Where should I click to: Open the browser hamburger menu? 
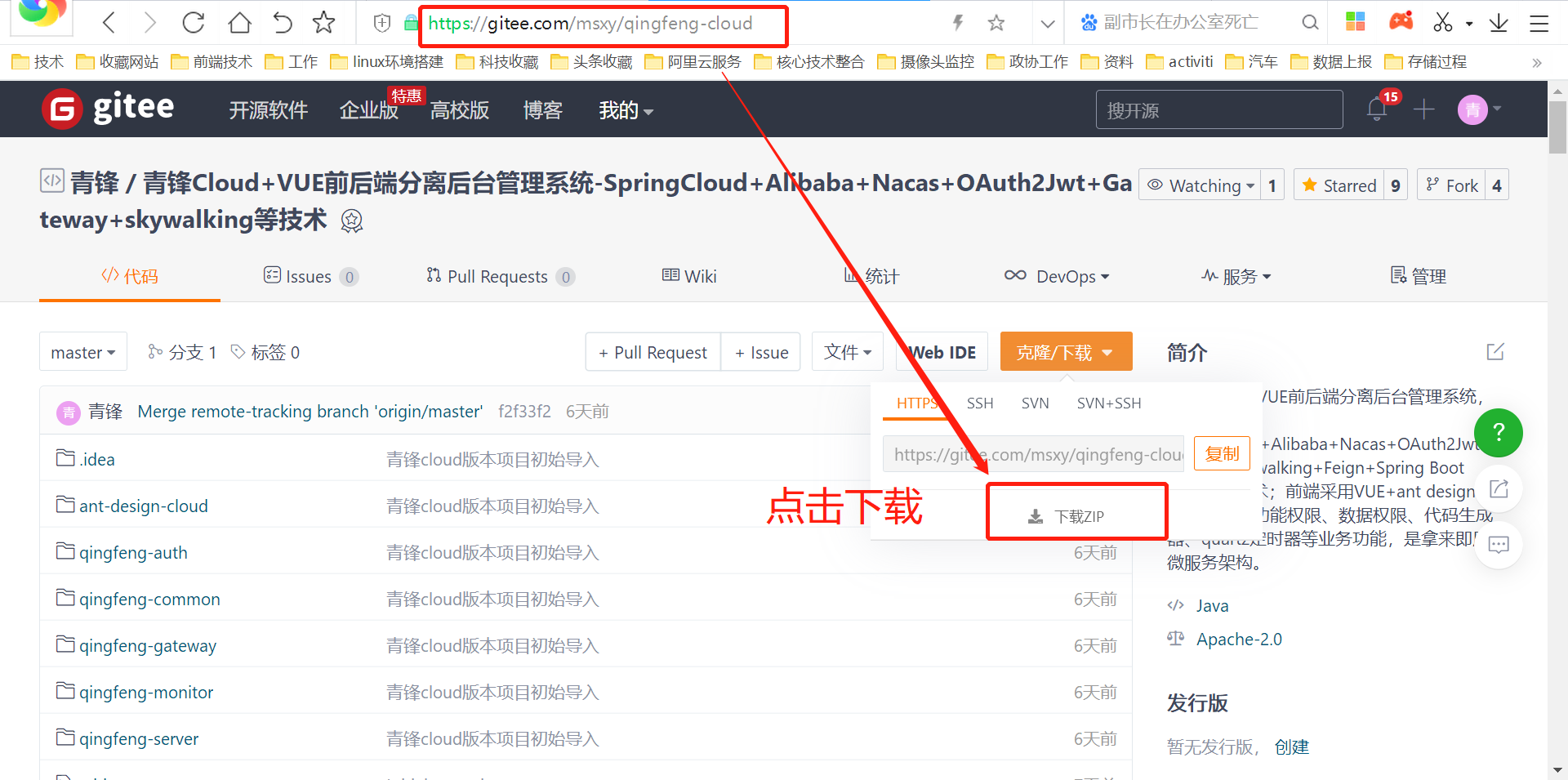[1539, 23]
